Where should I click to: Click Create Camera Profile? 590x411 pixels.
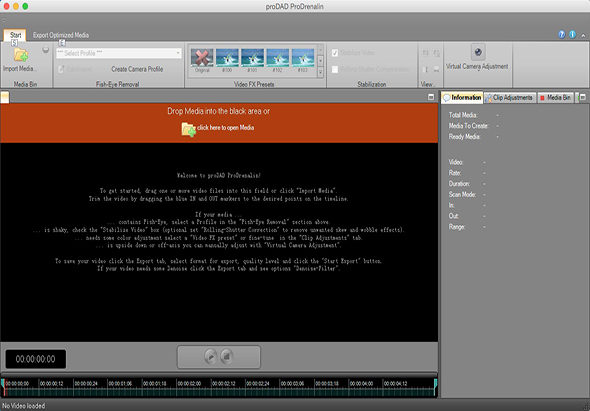(x=137, y=69)
